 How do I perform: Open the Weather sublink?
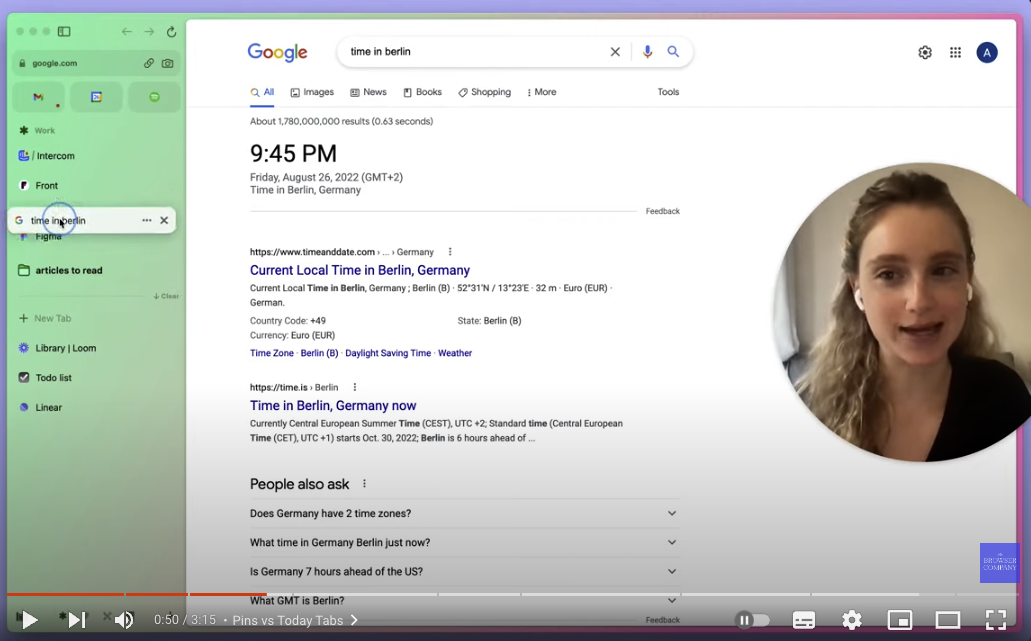[x=455, y=353]
